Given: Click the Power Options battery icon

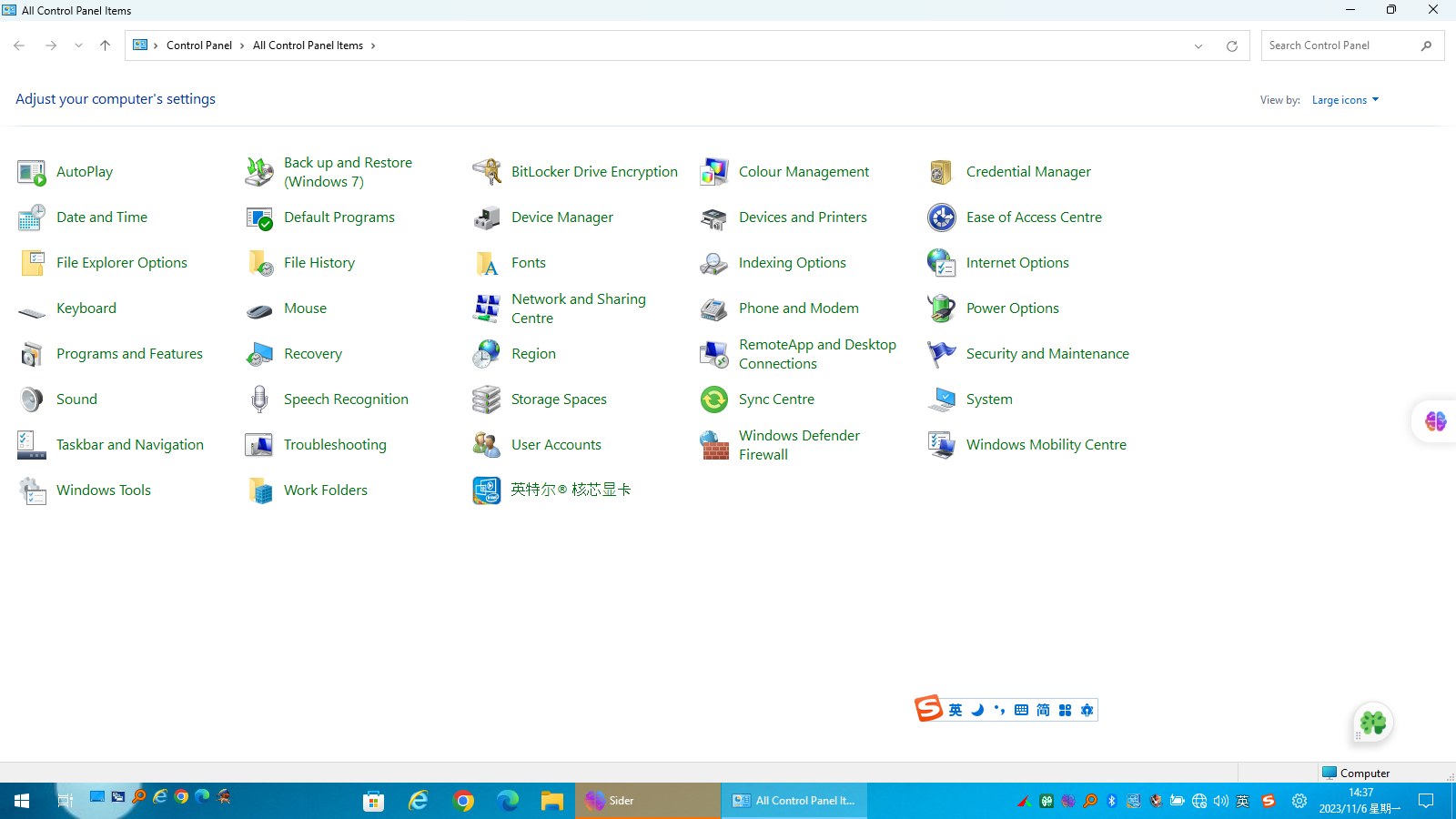Looking at the screenshot, I should pyautogui.click(x=942, y=308).
